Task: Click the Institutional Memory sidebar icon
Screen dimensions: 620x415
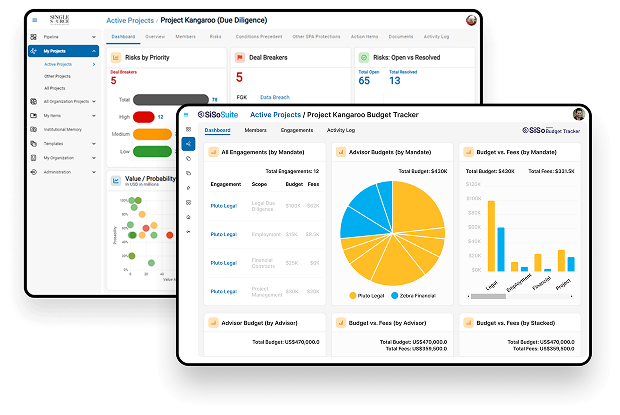Action: tap(34, 129)
